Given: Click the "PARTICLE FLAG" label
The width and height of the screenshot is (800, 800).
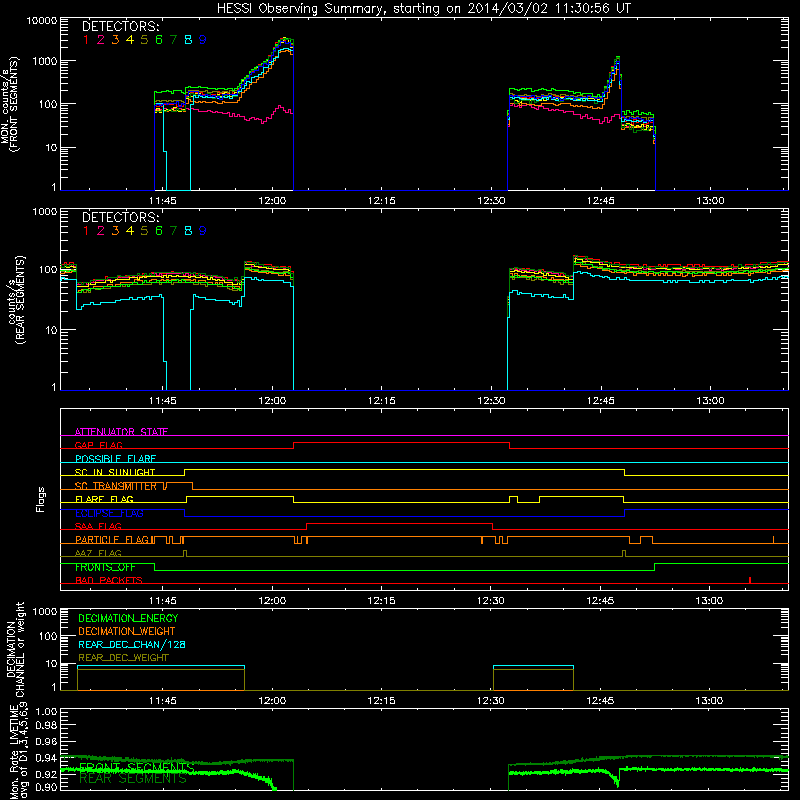Looking at the screenshot, I should 112,539.
